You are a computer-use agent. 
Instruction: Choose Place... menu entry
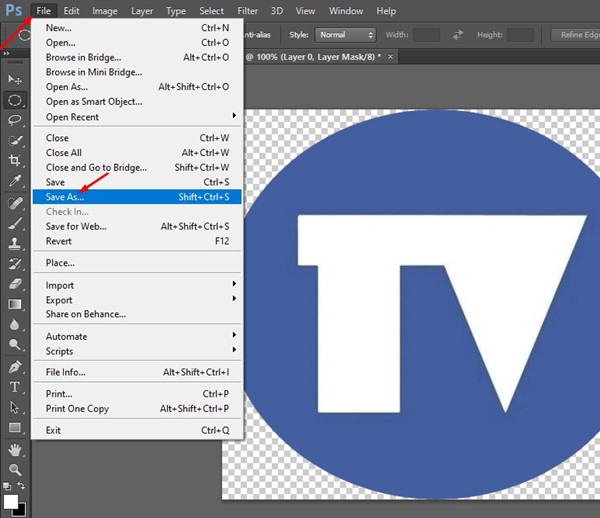click(x=137, y=263)
